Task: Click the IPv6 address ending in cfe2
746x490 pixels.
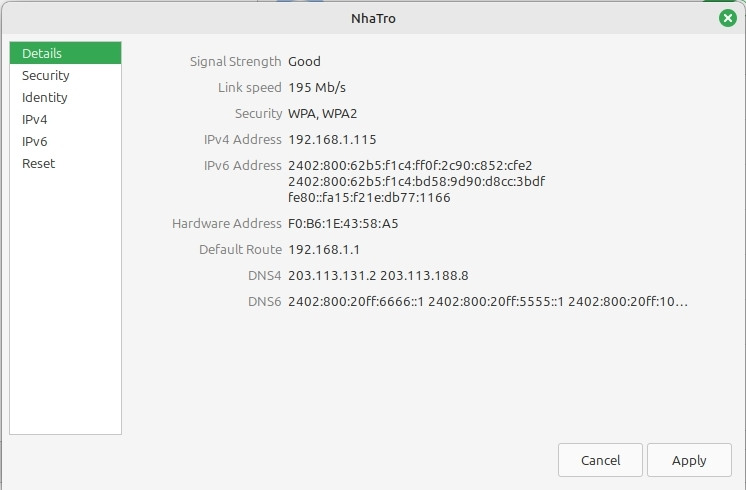Action: coord(410,165)
